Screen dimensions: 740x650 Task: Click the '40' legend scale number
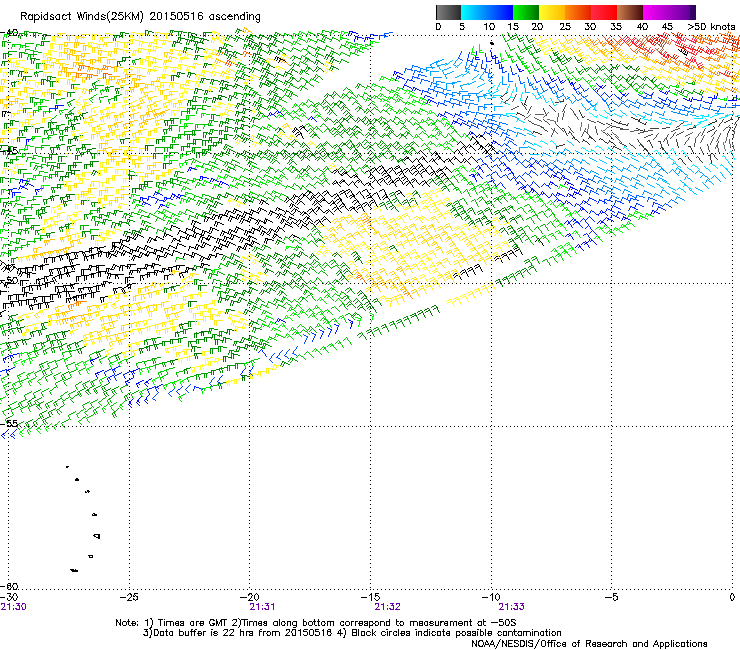642,27
